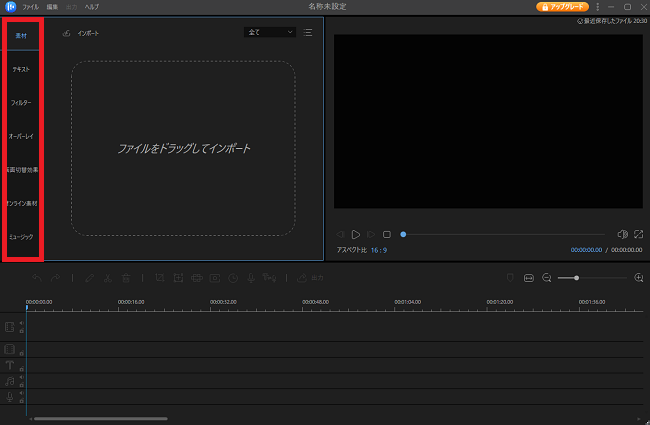
Task: Open the ヘルプ menu
Action: point(92,7)
